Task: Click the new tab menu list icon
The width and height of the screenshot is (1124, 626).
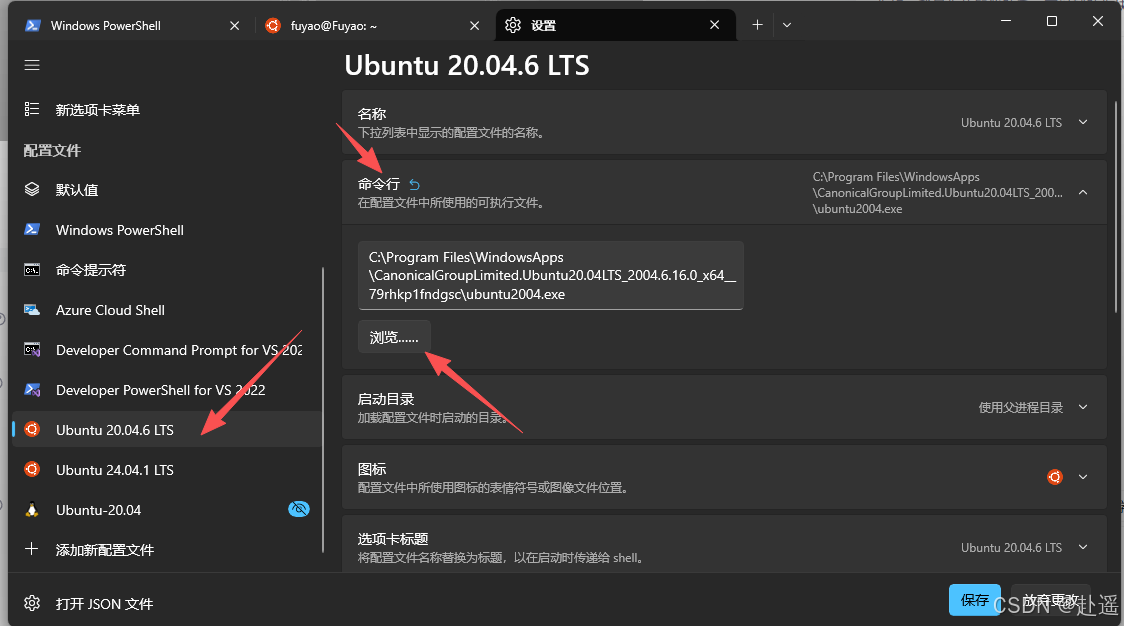Action: 32,109
